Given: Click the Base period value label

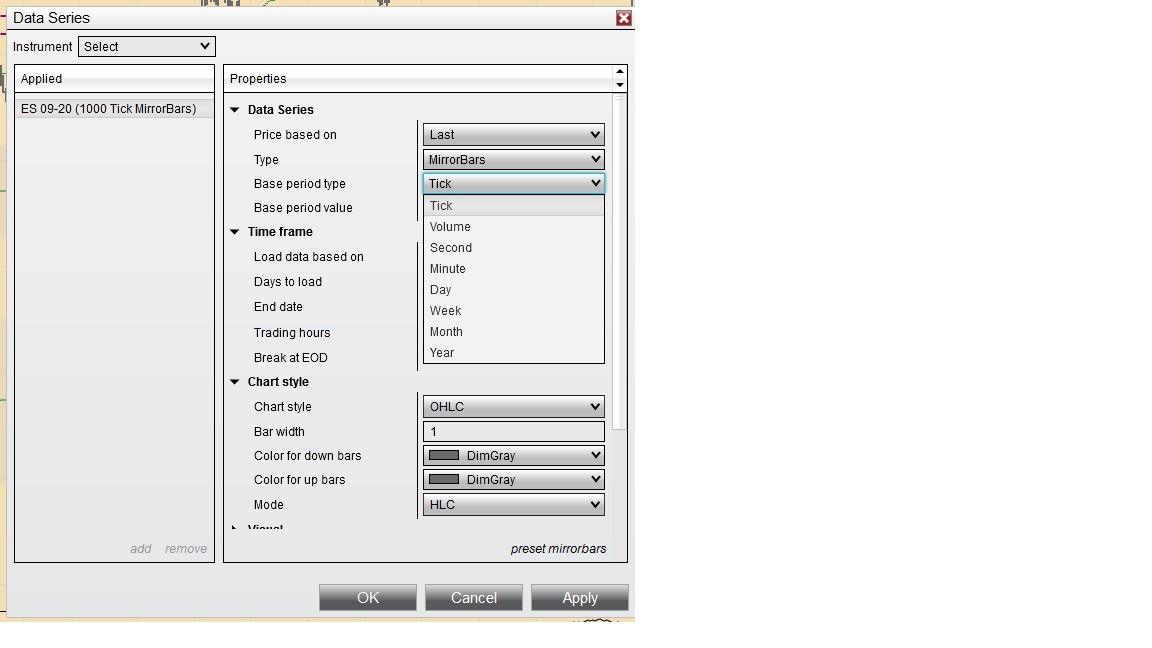Looking at the screenshot, I should tap(303, 208).
